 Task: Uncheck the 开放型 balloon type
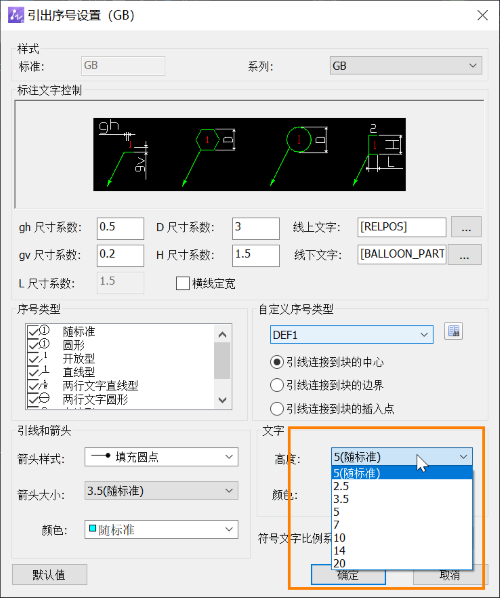tap(33, 358)
